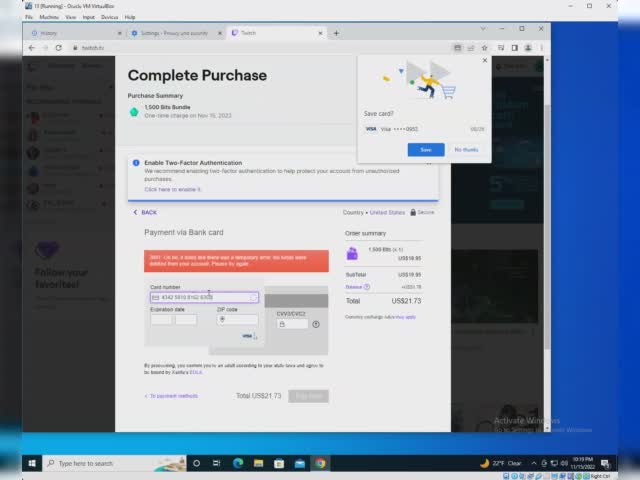Screen dimensions: 640x480
Task: Open VirtualBox Help menu
Action: pos(130,17)
